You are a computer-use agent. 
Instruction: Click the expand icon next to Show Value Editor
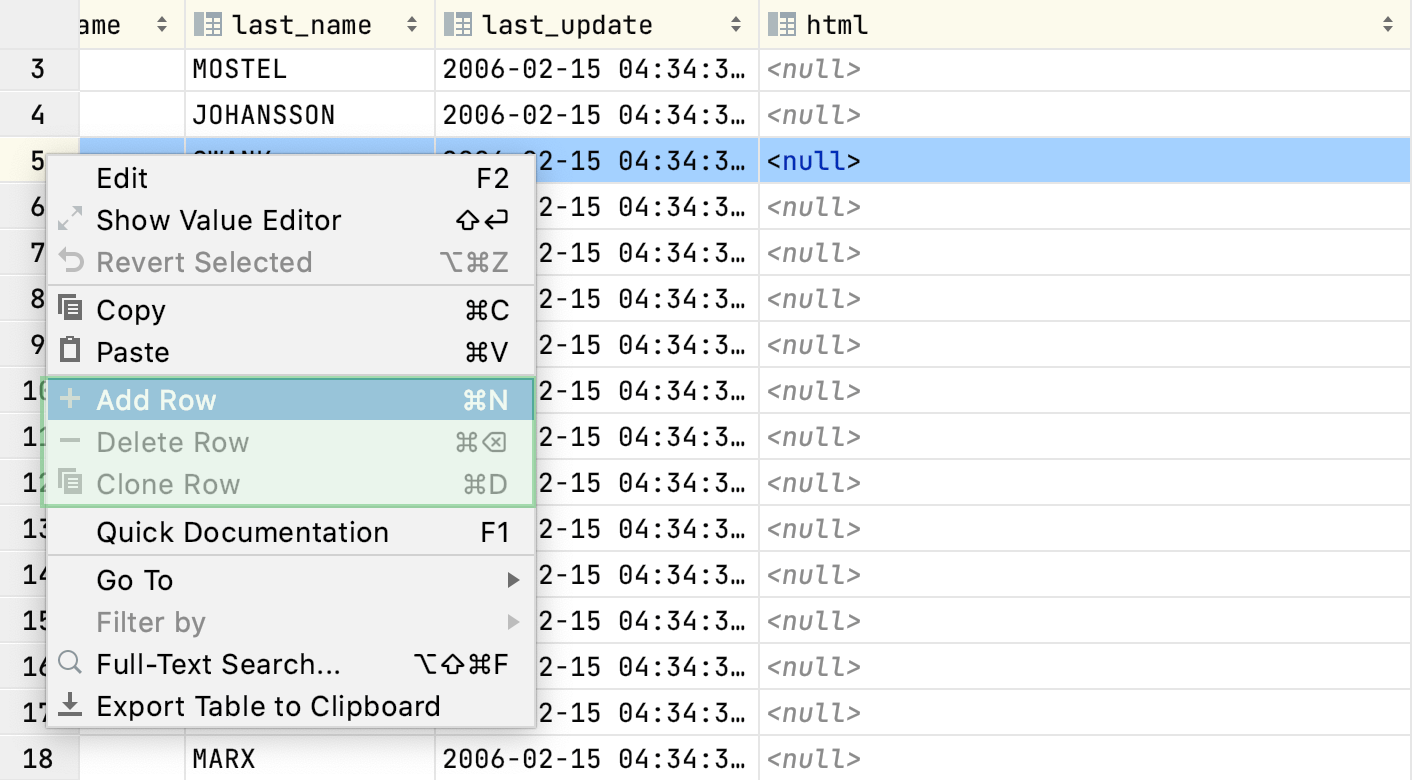click(70, 220)
